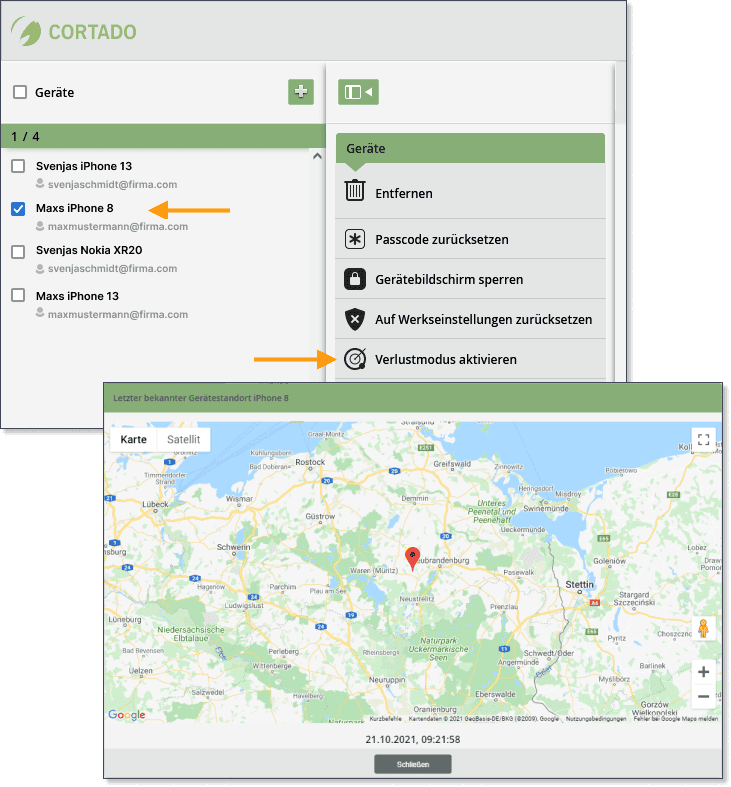Screen dimensions: 731x787
Task: Click Svenjas Nokia XR20 device name
Action: click(89, 250)
